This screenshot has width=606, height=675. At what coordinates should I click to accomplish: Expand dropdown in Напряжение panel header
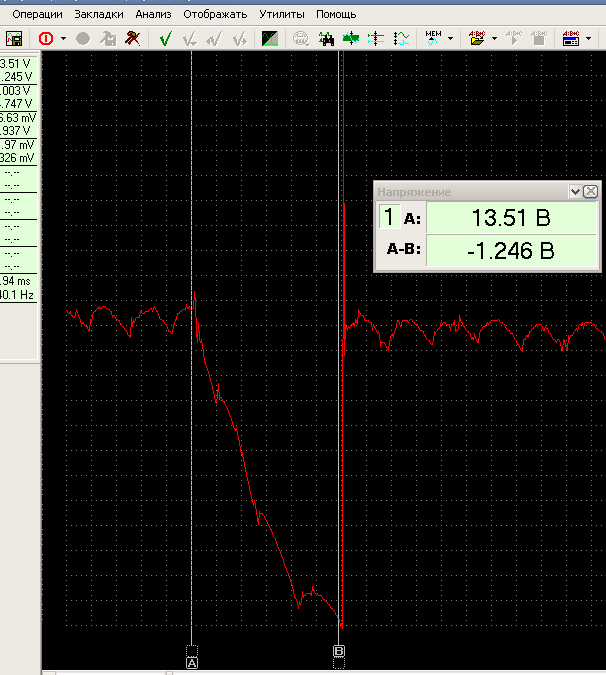pyautogui.click(x=574, y=191)
